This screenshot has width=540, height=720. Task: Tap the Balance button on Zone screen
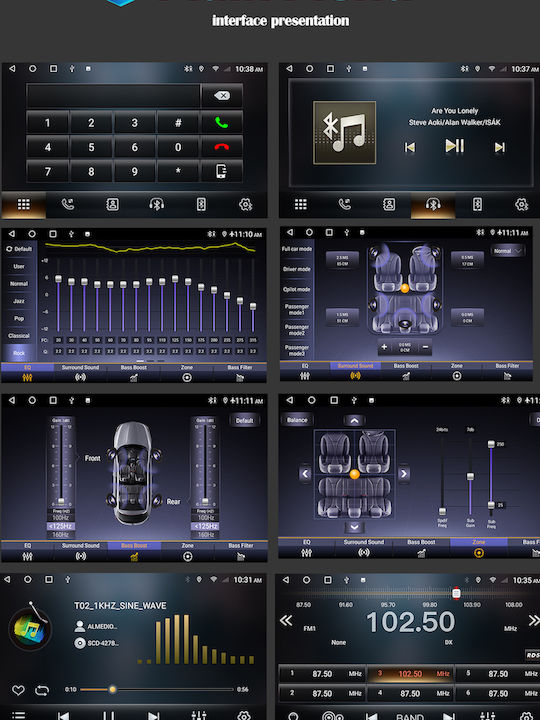297,420
